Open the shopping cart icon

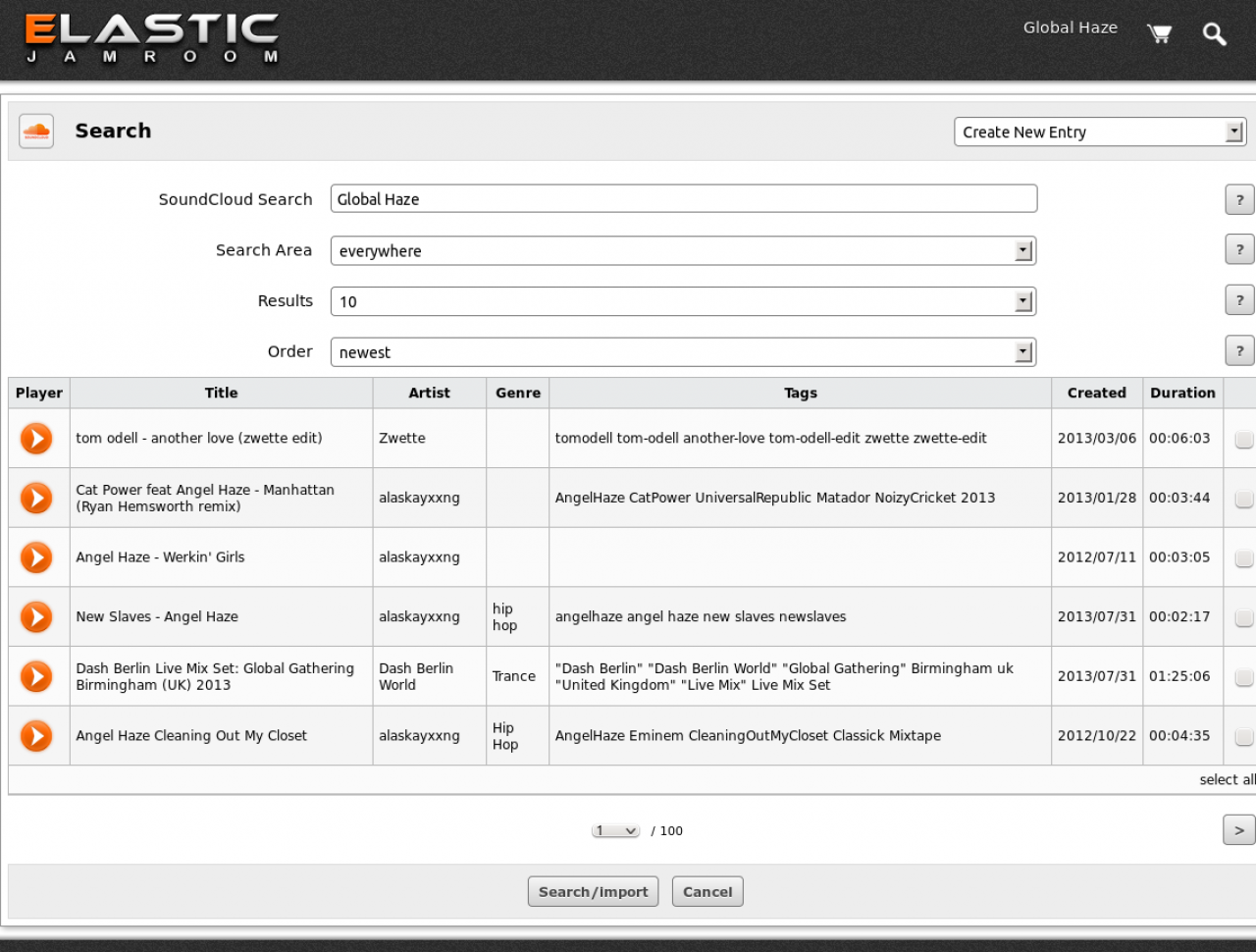tap(1159, 34)
